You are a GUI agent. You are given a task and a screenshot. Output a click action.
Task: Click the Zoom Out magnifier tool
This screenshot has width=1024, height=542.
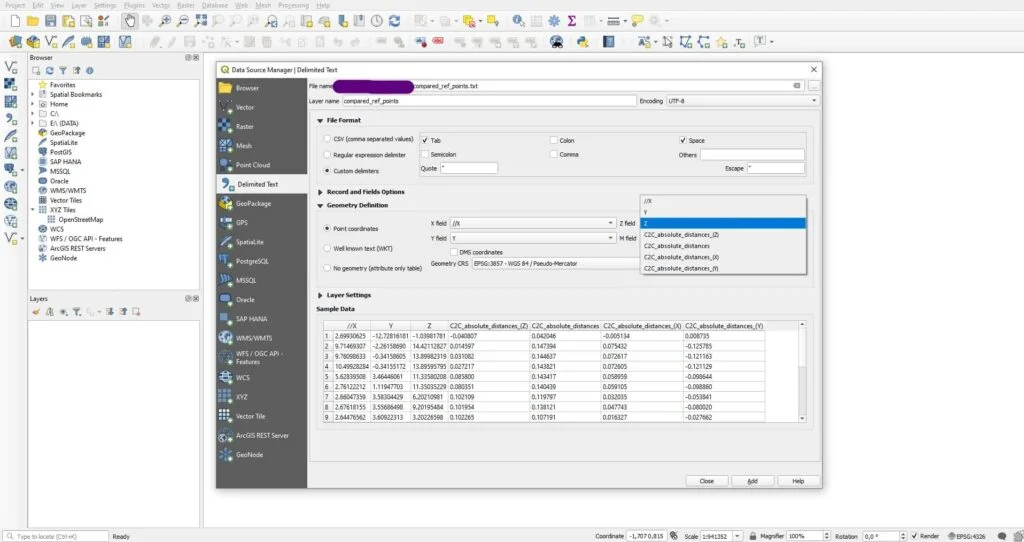(x=183, y=21)
